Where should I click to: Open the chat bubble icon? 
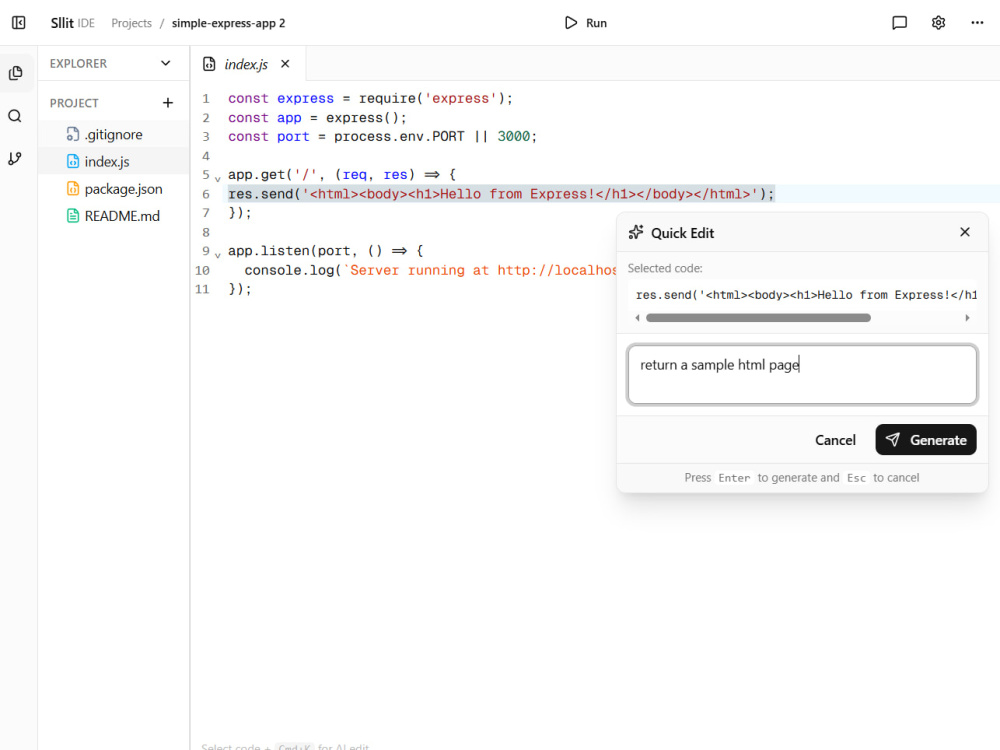coord(899,23)
